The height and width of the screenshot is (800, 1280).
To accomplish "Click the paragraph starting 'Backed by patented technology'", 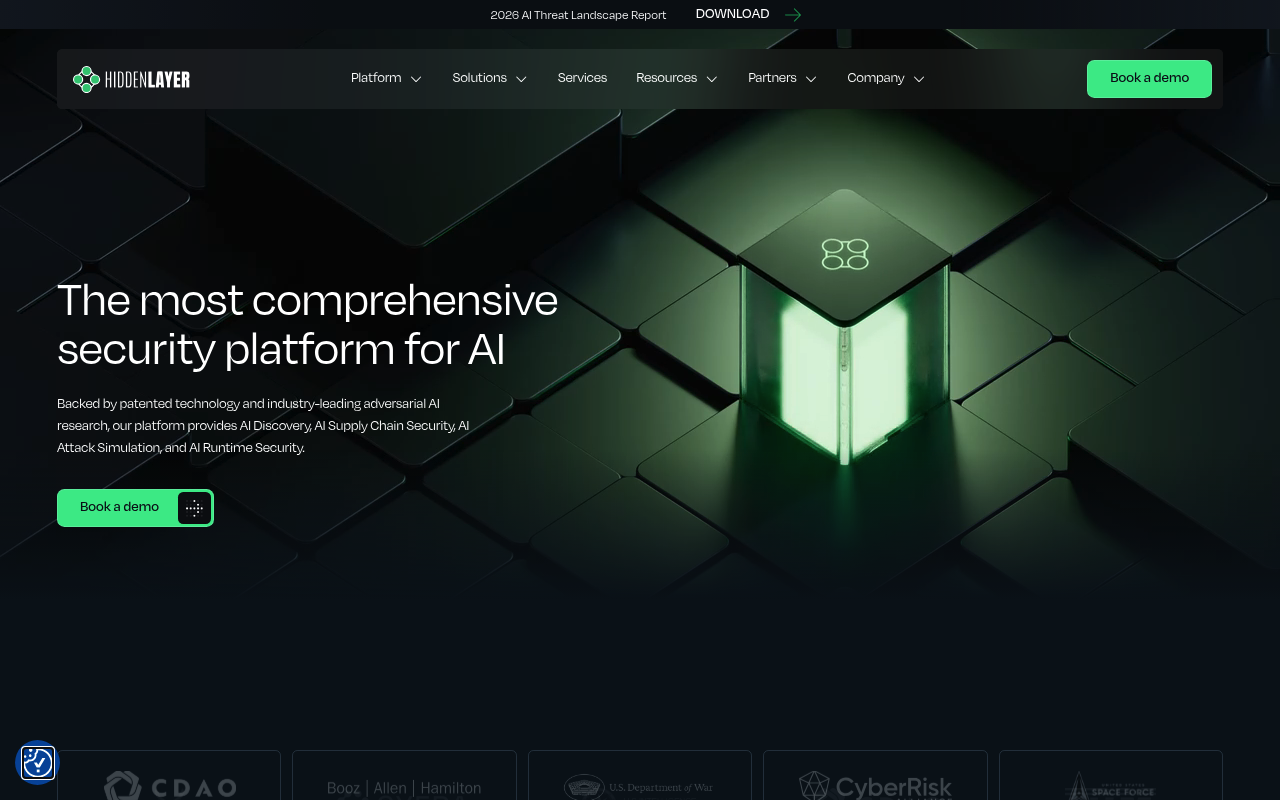I will (263, 426).
